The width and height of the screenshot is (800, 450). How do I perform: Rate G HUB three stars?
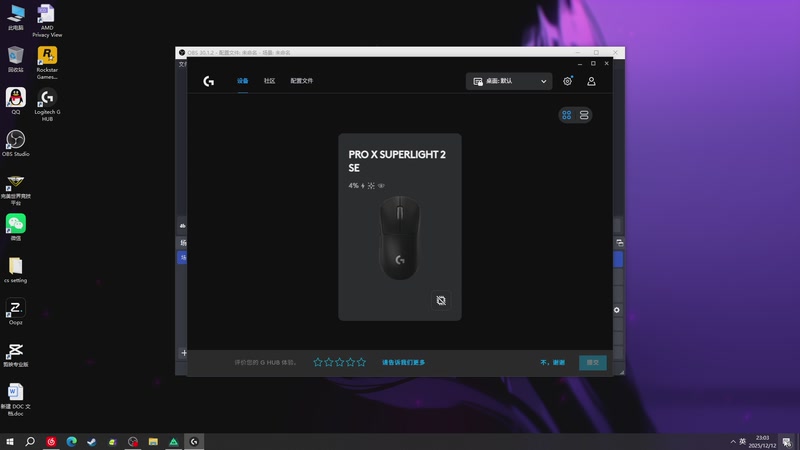point(340,362)
